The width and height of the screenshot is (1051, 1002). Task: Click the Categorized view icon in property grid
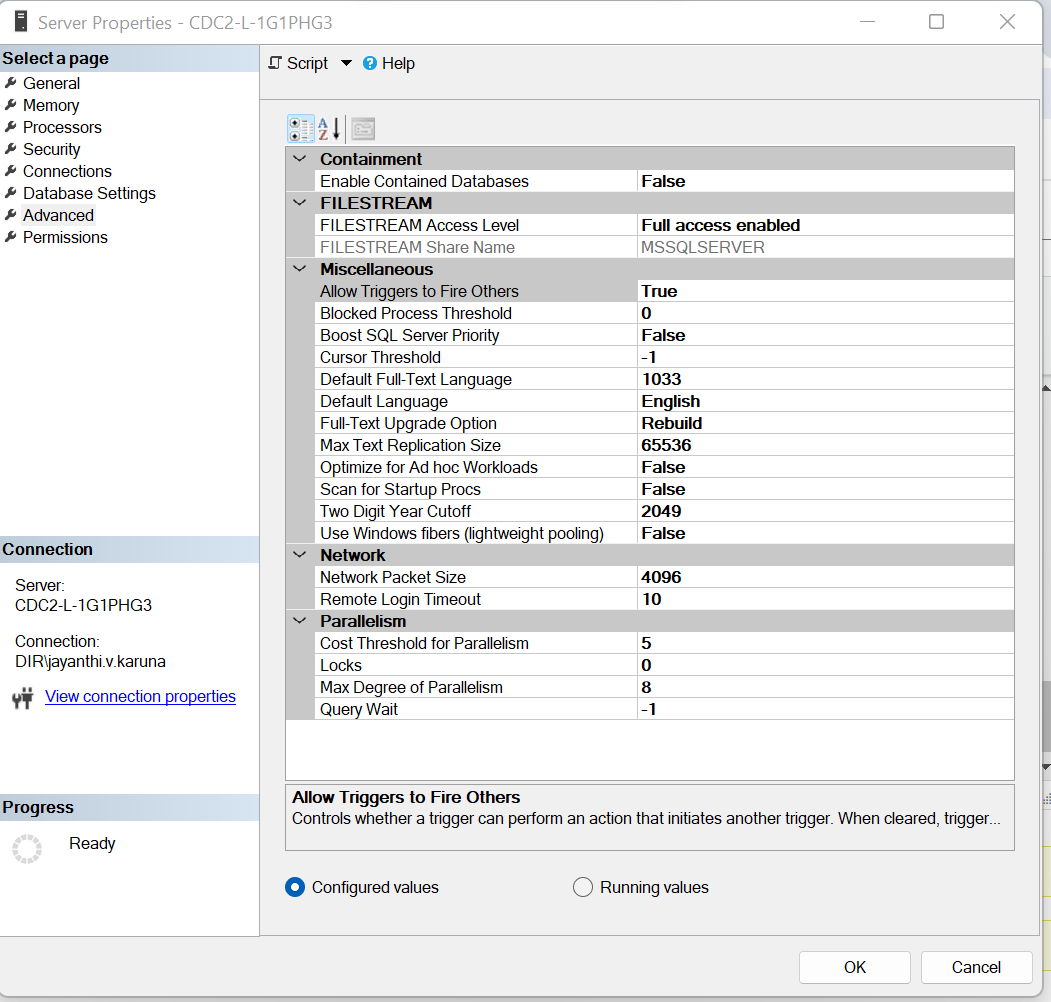[x=301, y=129]
